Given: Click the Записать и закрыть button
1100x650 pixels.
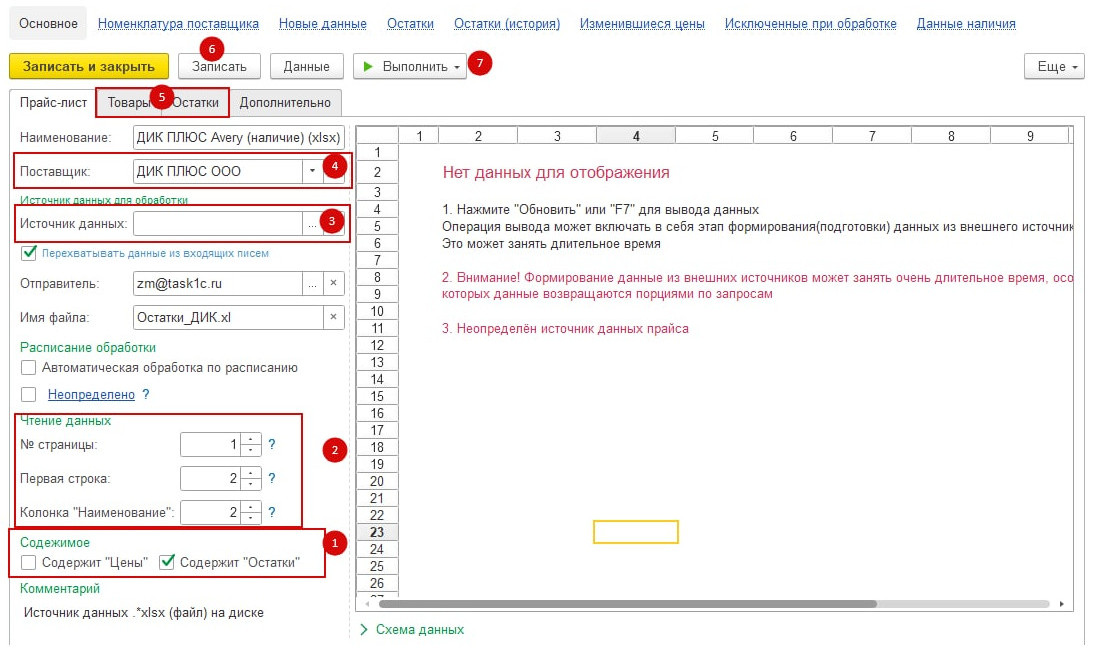Looking at the screenshot, I should 88,67.
